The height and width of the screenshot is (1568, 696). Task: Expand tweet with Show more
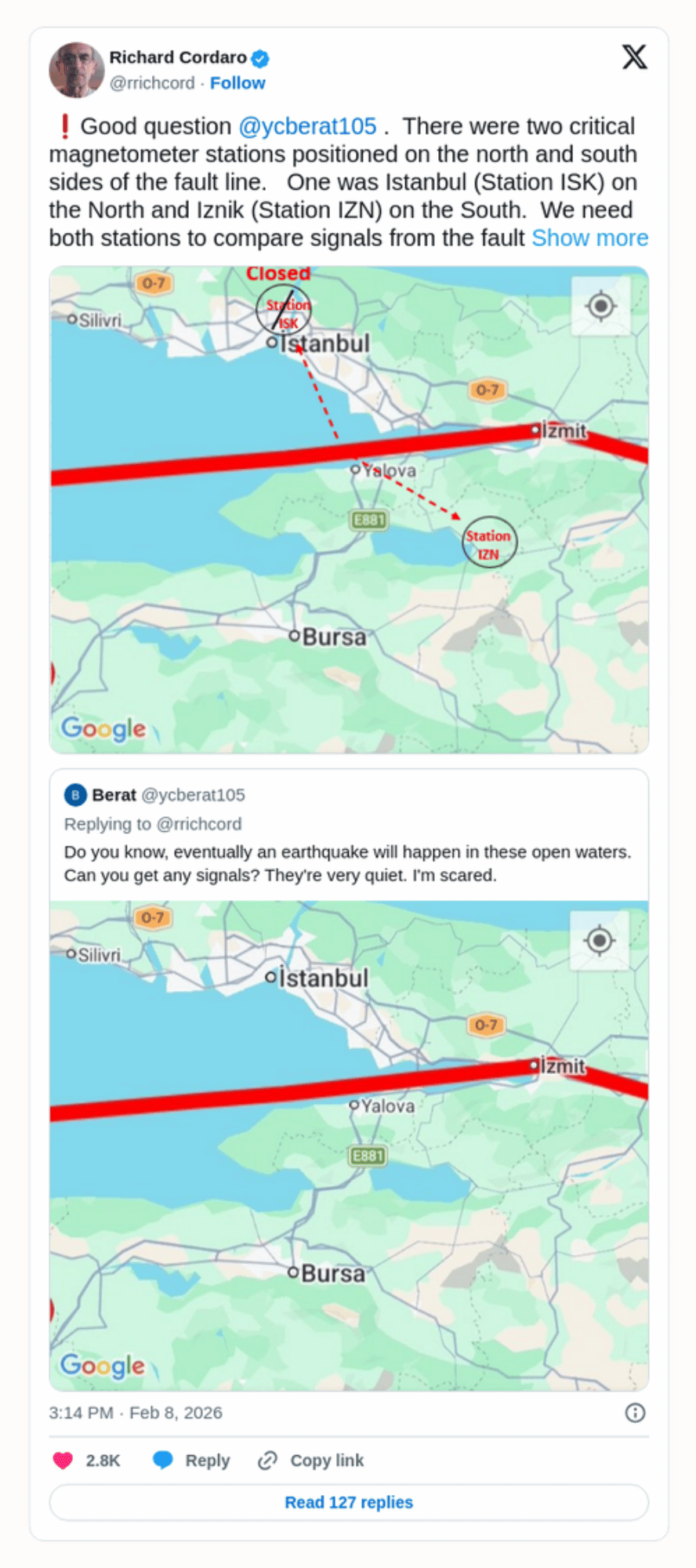click(x=589, y=238)
